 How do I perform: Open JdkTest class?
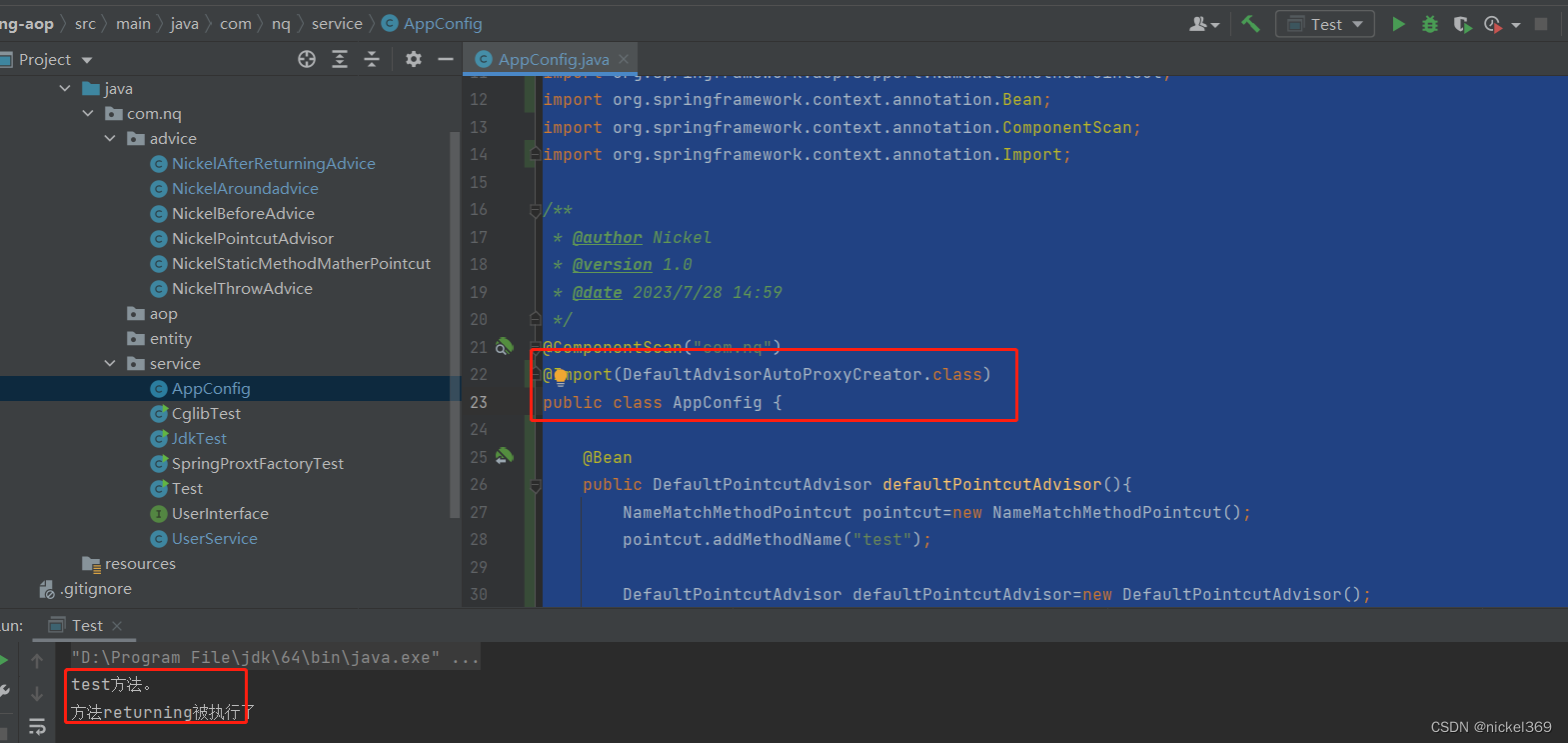199,439
